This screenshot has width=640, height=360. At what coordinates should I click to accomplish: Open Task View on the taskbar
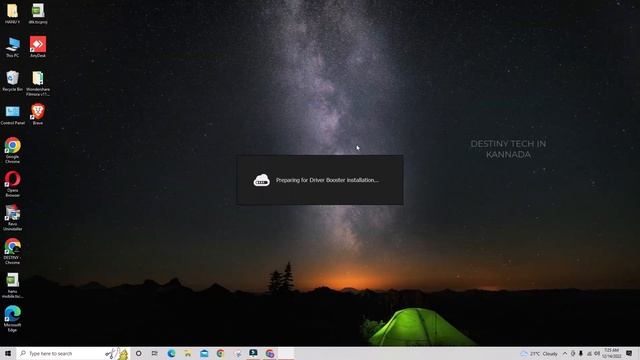(155, 353)
